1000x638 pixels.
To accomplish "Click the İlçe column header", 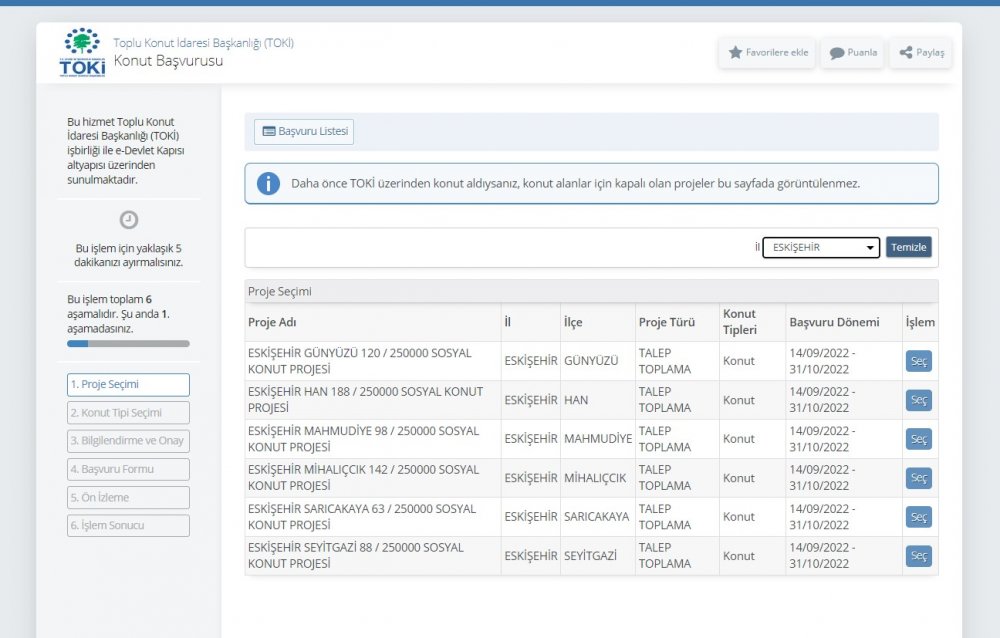I will (x=573, y=322).
